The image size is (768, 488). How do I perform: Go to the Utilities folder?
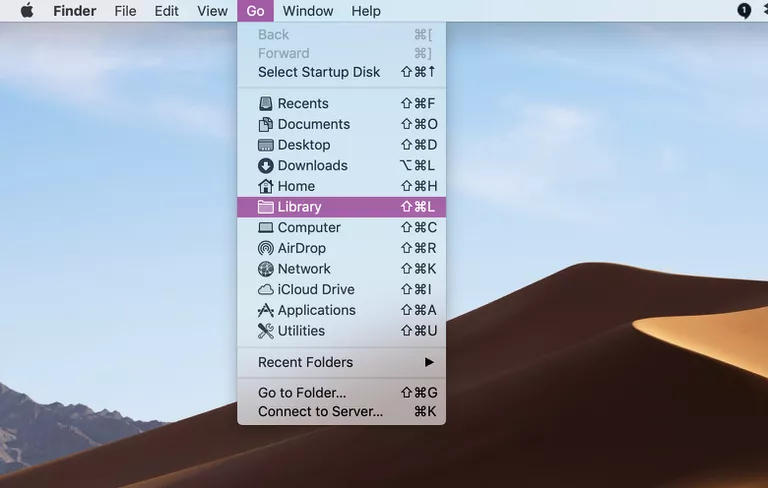click(x=341, y=331)
